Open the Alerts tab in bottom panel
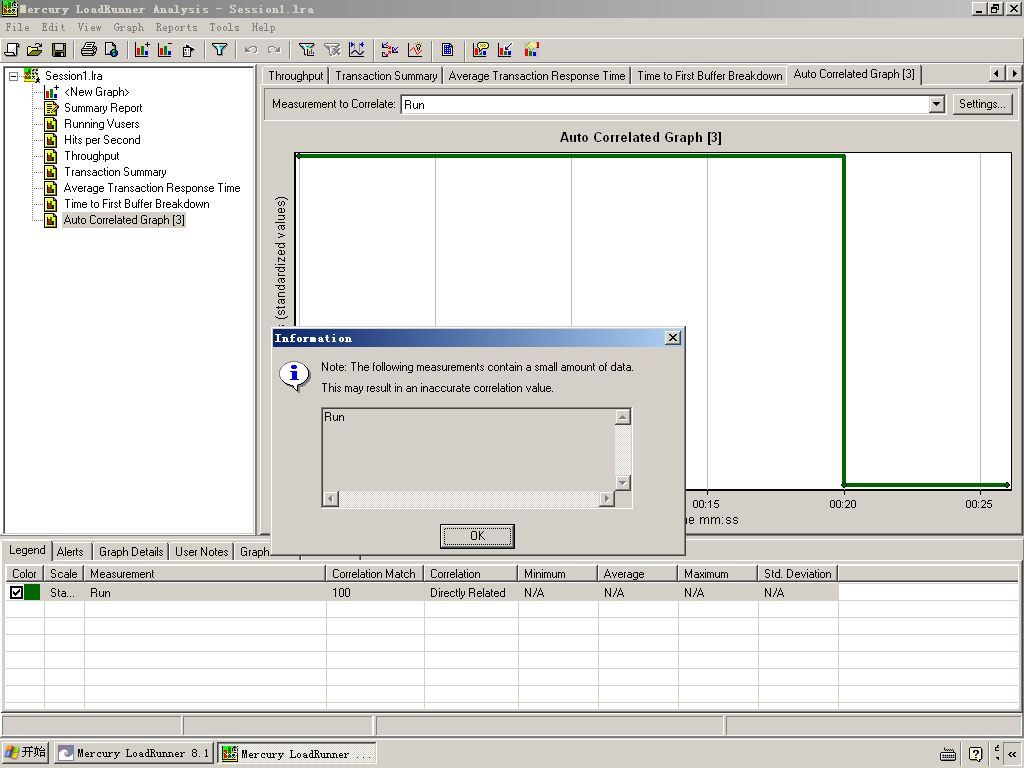 [x=70, y=552]
